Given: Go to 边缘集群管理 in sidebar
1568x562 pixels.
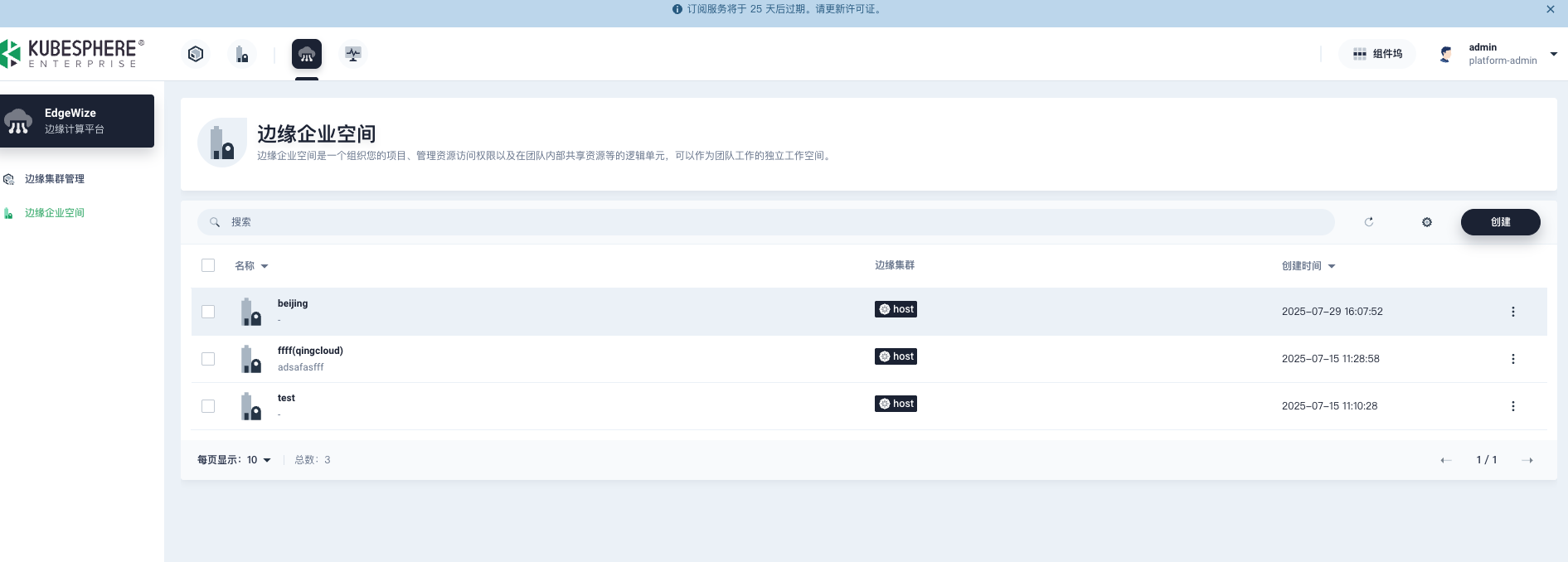Looking at the screenshot, I should pyautogui.click(x=55, y=179).
